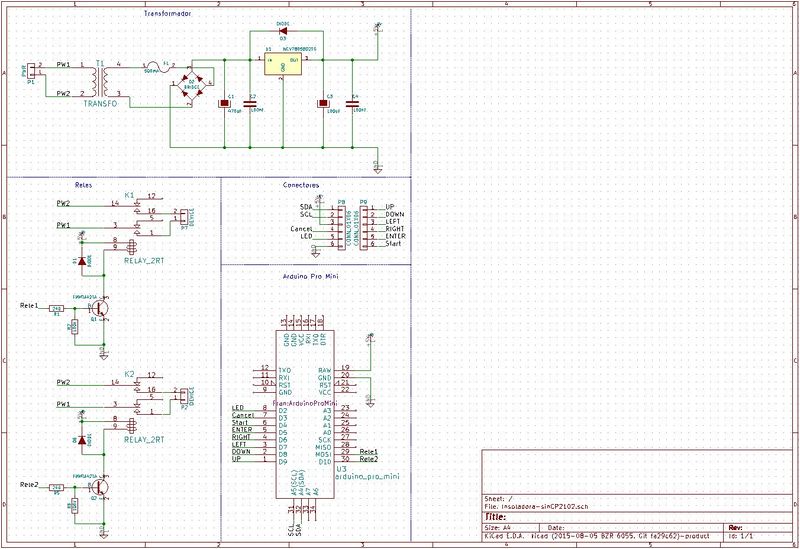Select transistor Q2 in lower relay driver

(102, 487)
